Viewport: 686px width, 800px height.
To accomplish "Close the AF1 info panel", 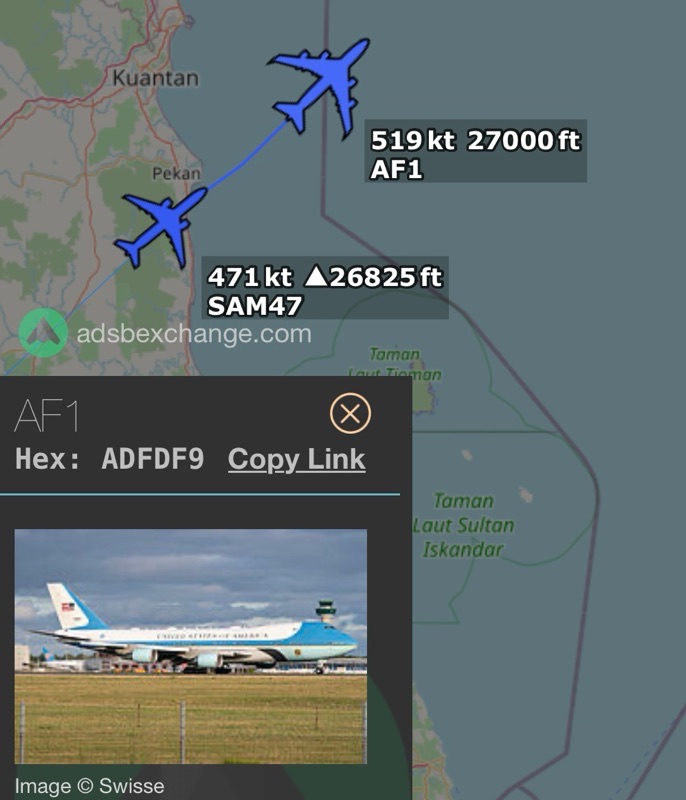I will click(350, 413).
